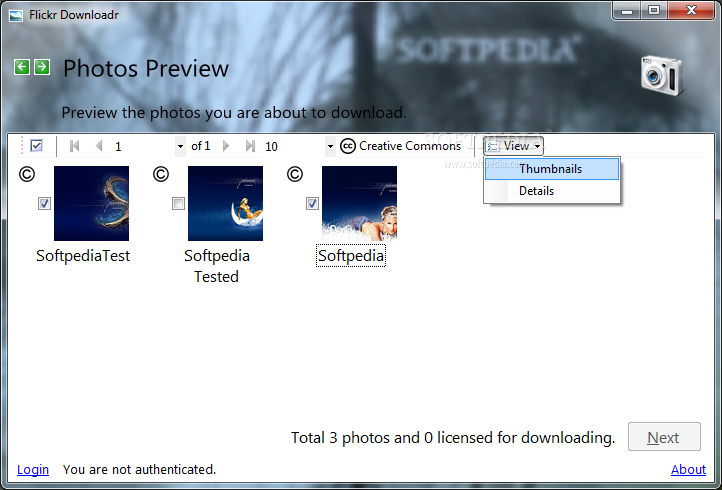The height and width of the screenshot is (490, 722).
Task: Click the green back arrow icon
Action: click(x=22, y=67)
